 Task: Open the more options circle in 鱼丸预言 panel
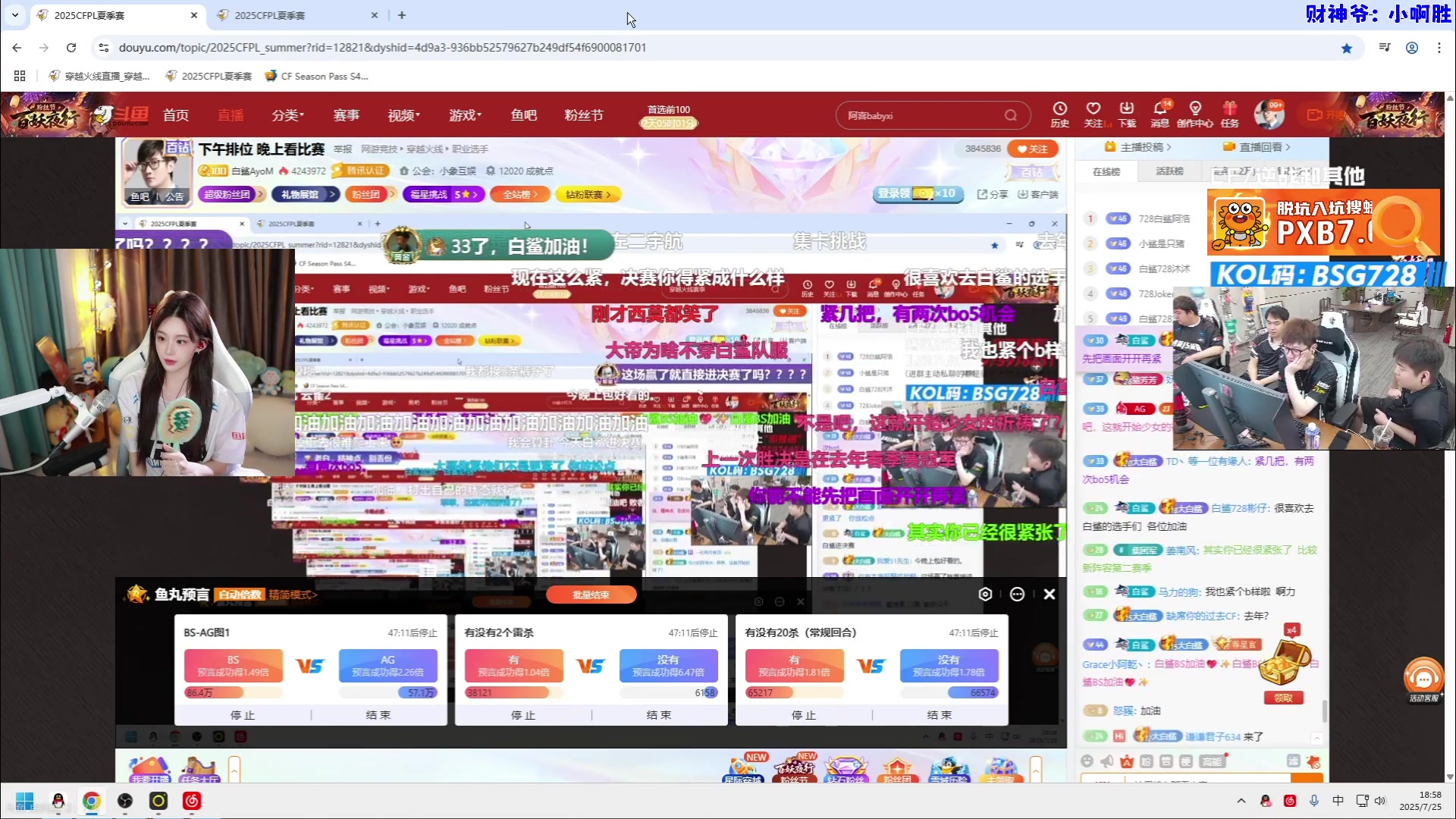pos(1017,595)
